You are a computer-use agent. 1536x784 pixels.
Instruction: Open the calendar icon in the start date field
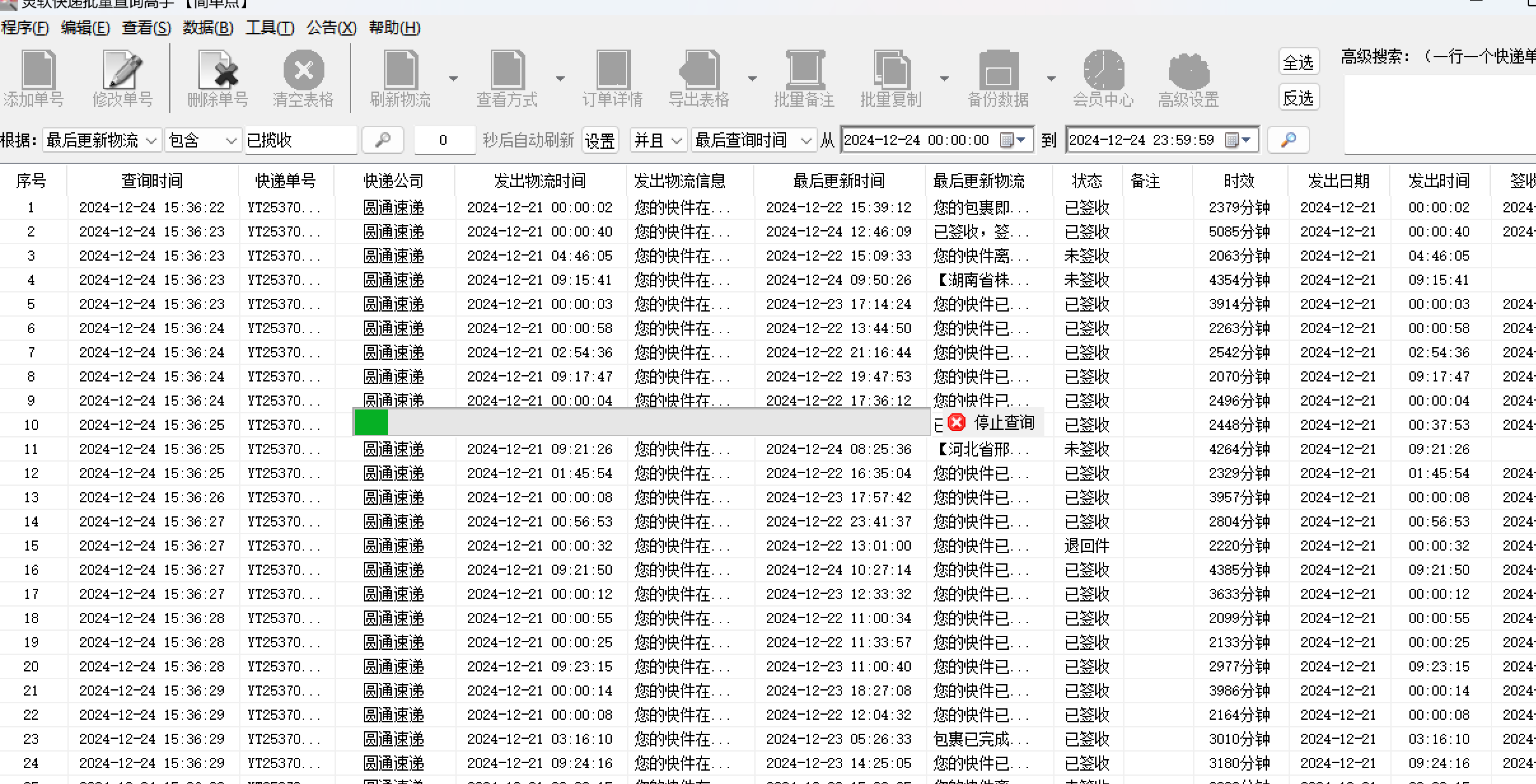coord(1006,140)
